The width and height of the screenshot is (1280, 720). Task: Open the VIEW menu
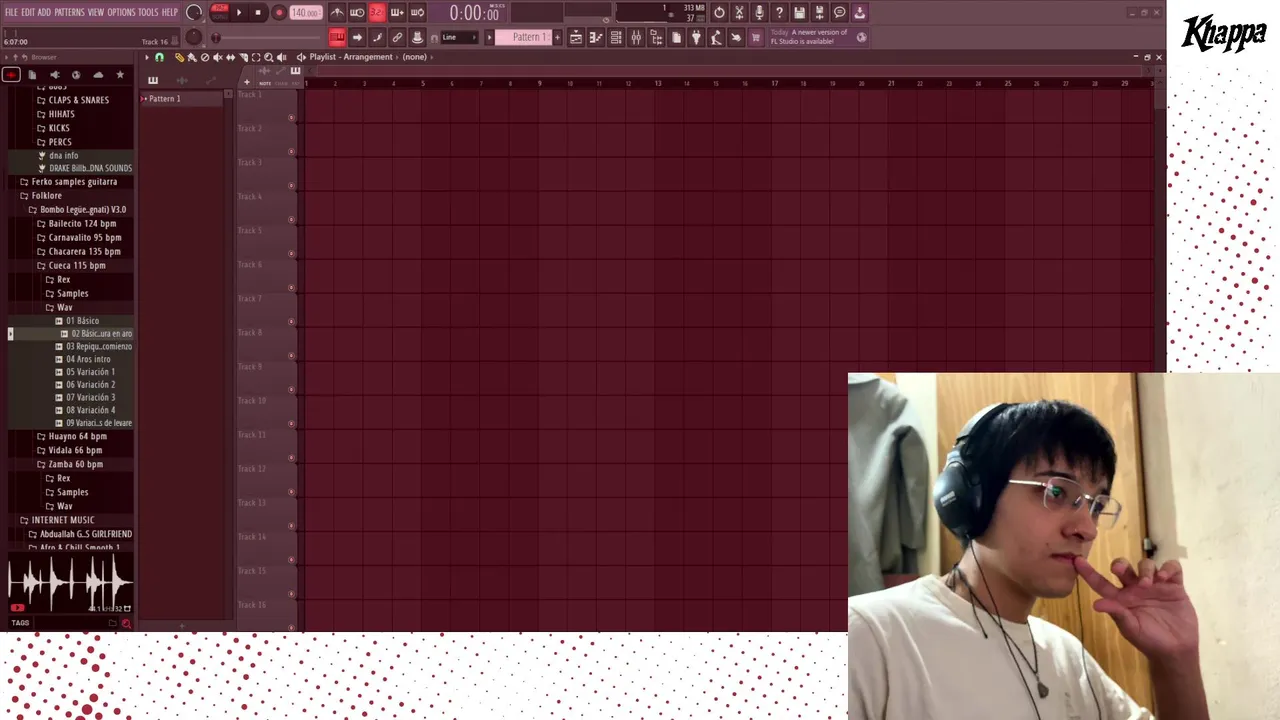point(96,12)
